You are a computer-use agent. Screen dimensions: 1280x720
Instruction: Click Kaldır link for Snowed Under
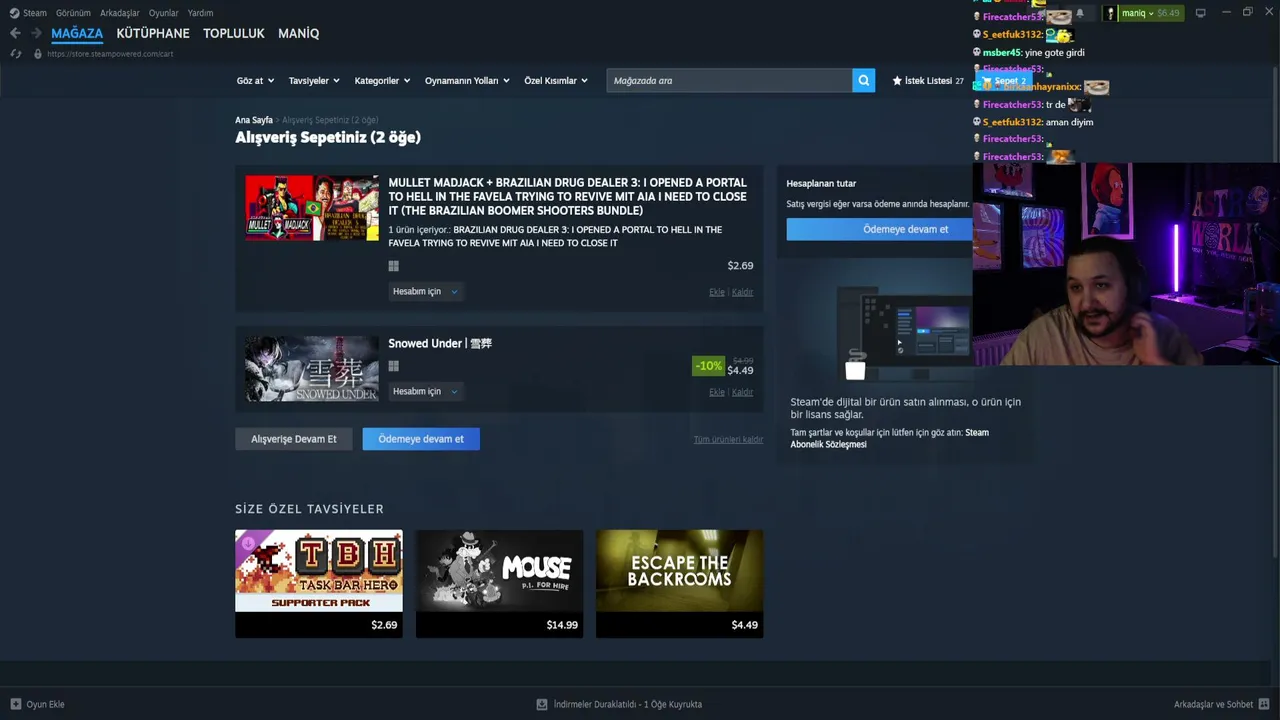pyautogui.click(x=743, y=392)
